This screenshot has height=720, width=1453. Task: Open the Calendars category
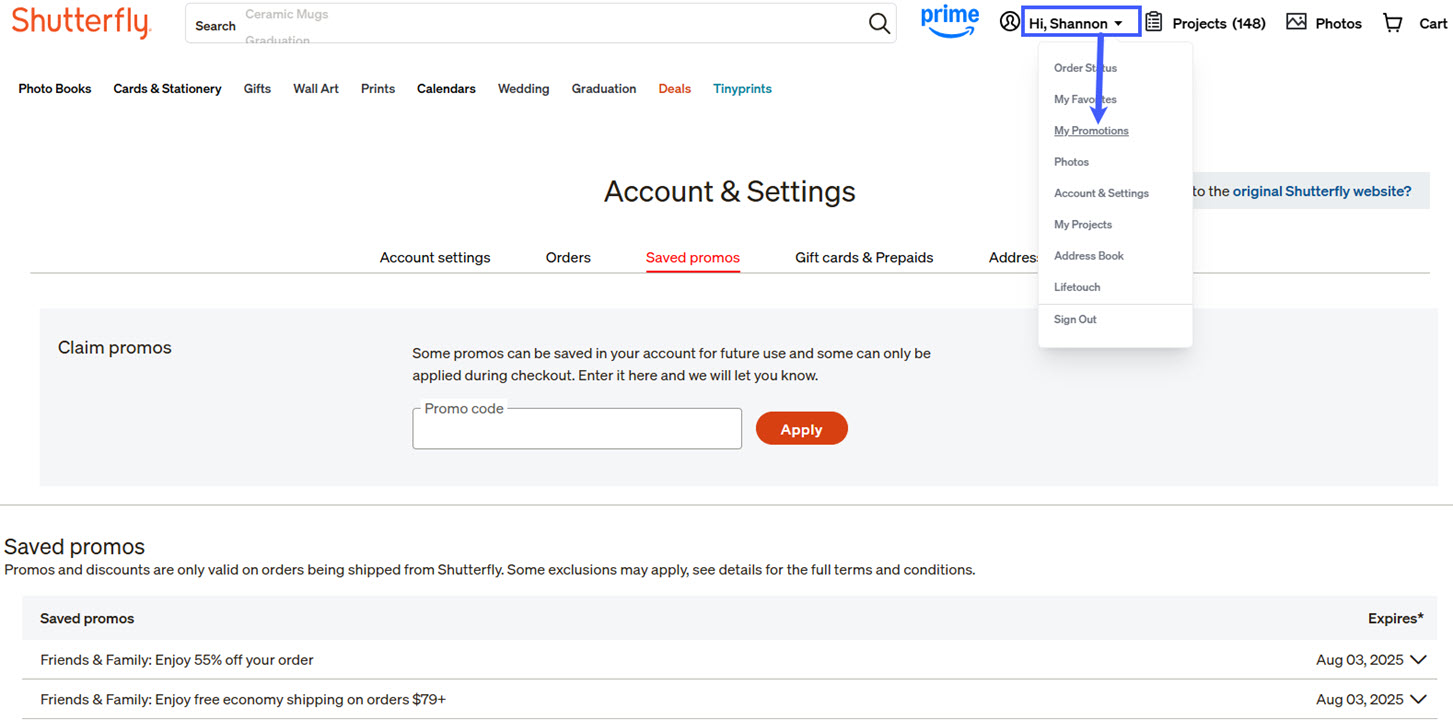(x=446, y=89)
